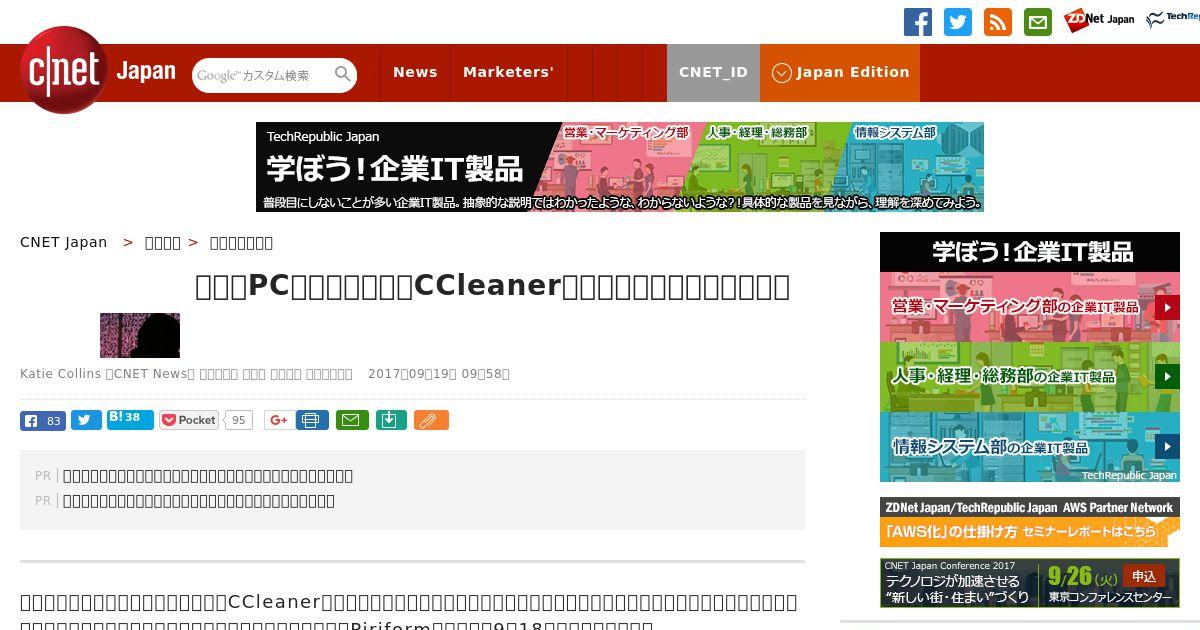Click author name Katie Collins
This screenshot has width=1200, height=630.
[60, 373]
